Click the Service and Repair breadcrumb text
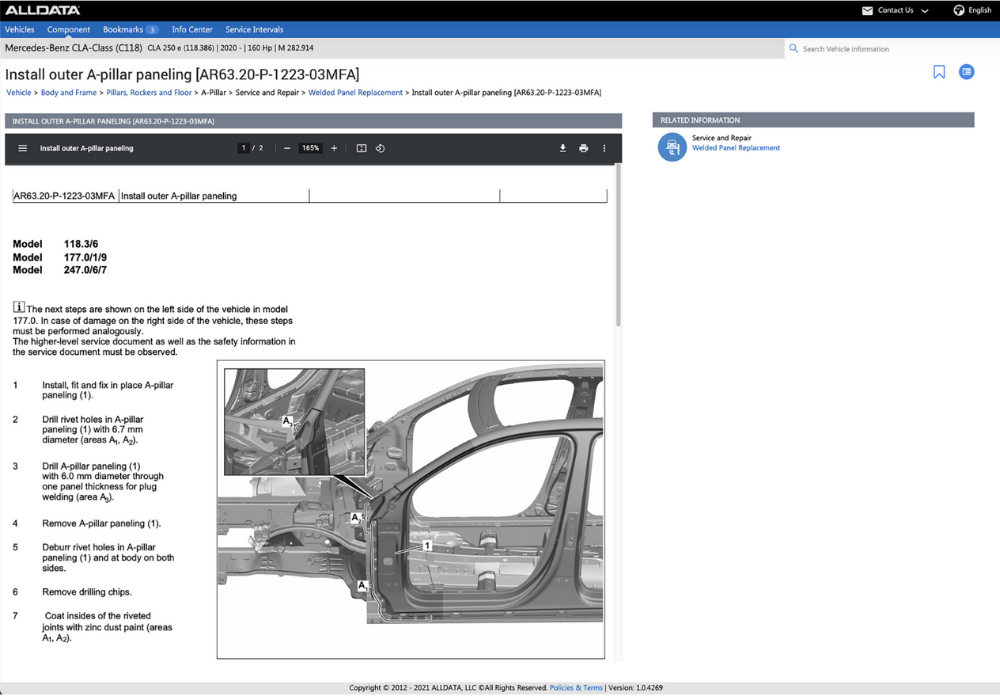Screen dimensions: 1000x700 [x=267, y=92]
